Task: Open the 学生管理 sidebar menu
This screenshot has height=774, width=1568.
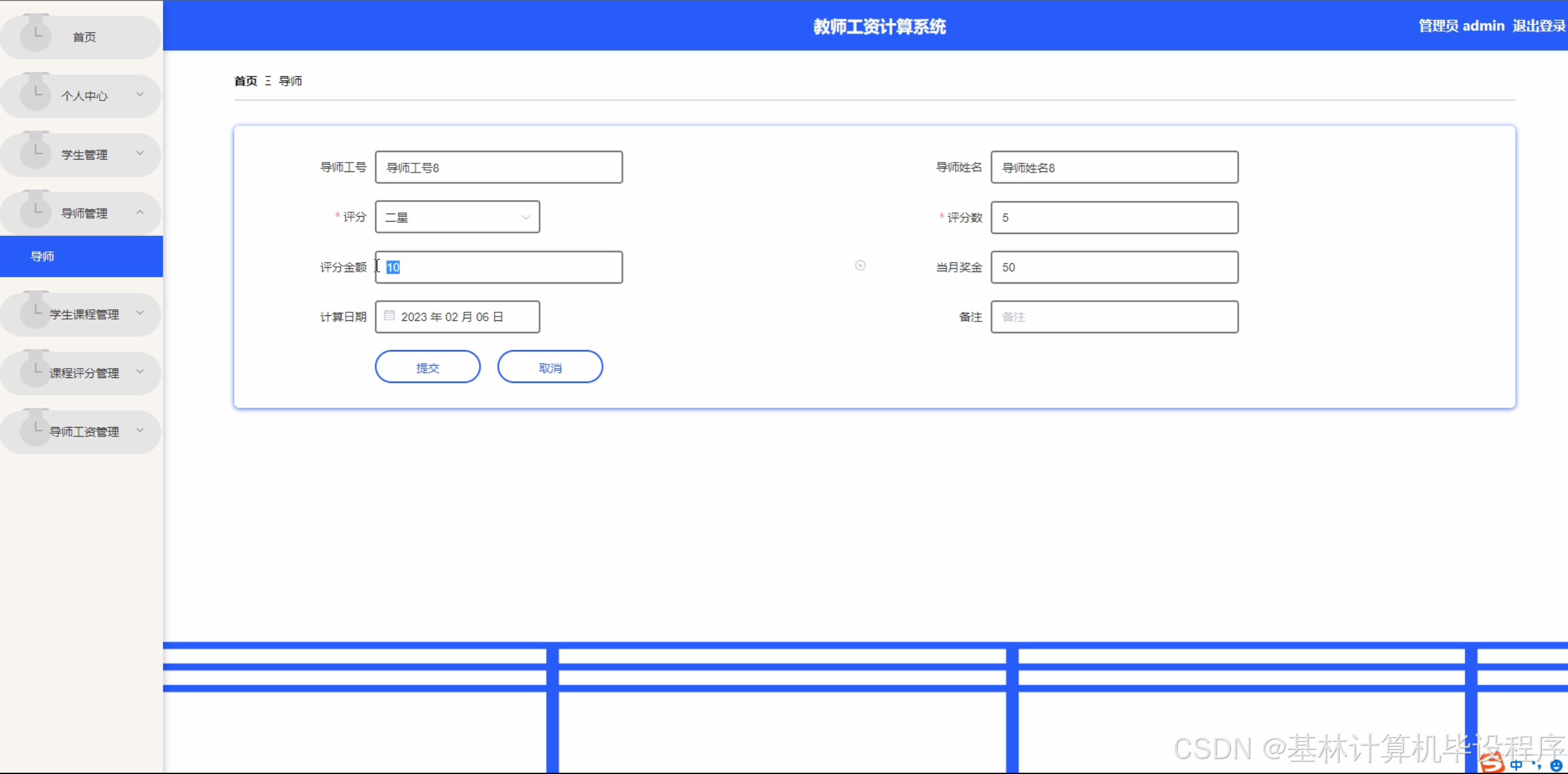Action: pyautogui.click(x=84, y=155)
